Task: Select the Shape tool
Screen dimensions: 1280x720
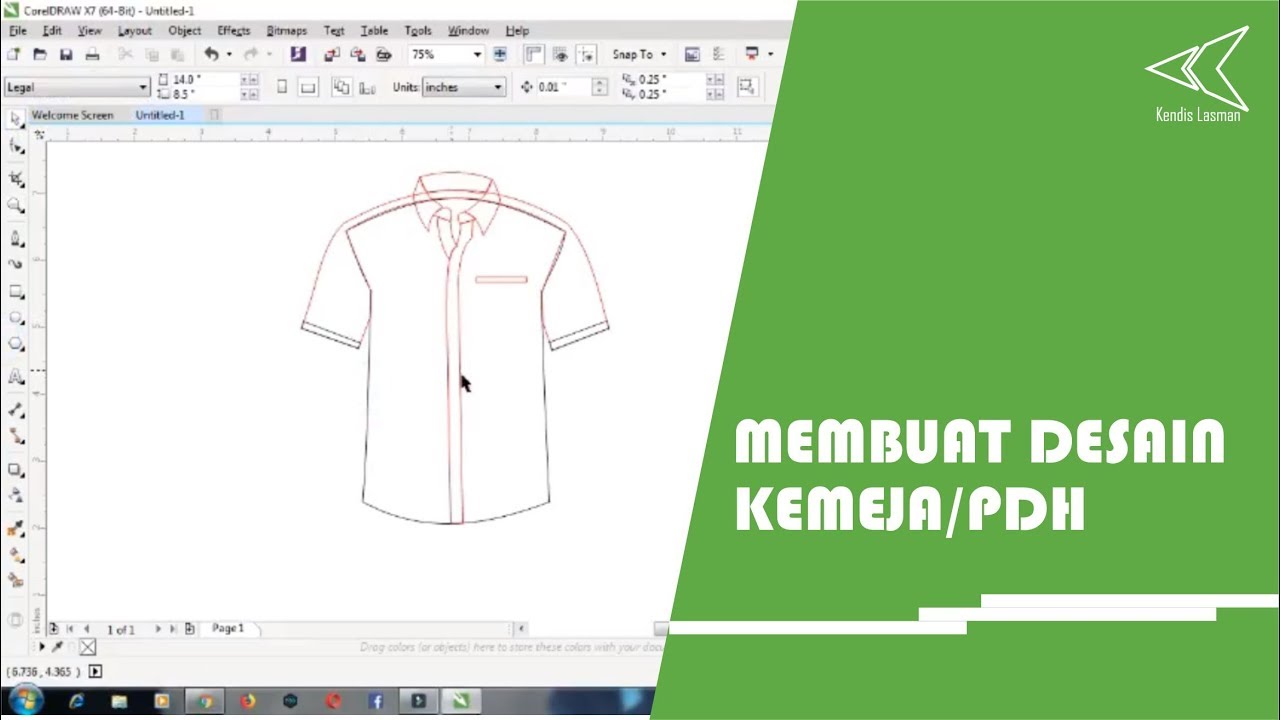Action: [x=15, y=147]
